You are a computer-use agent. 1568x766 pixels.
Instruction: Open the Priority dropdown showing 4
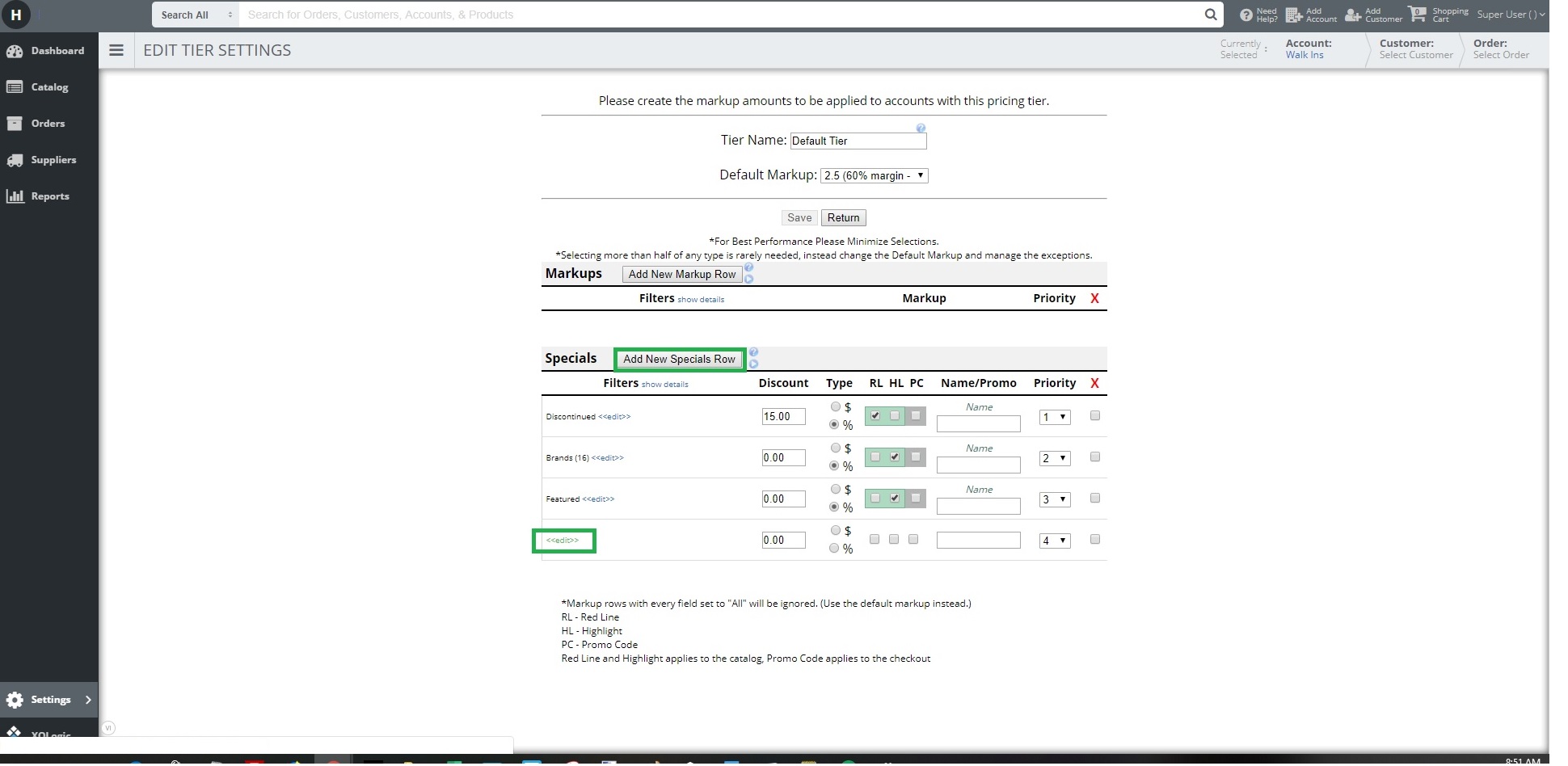[1055, 541]
